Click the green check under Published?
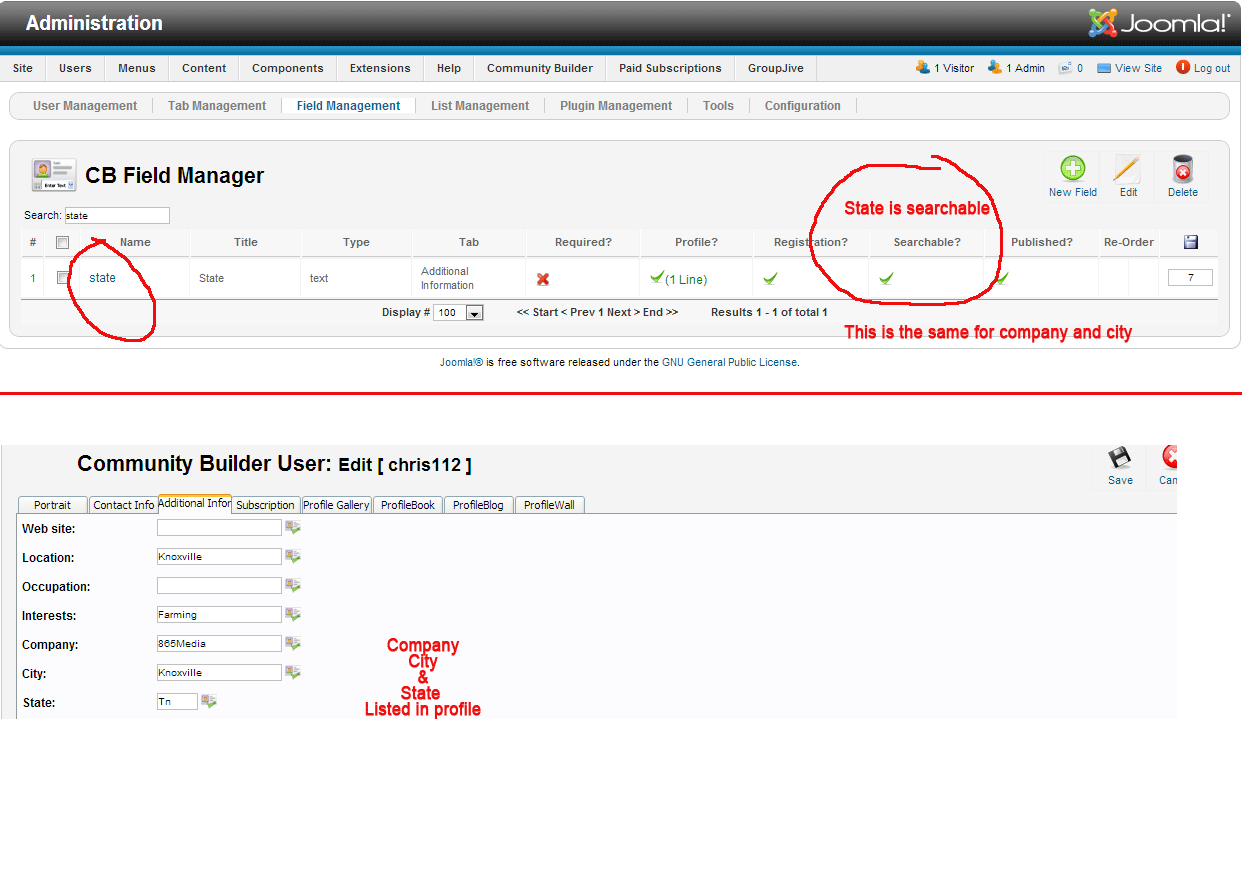1242x886 pixels. coord(1001,278)
